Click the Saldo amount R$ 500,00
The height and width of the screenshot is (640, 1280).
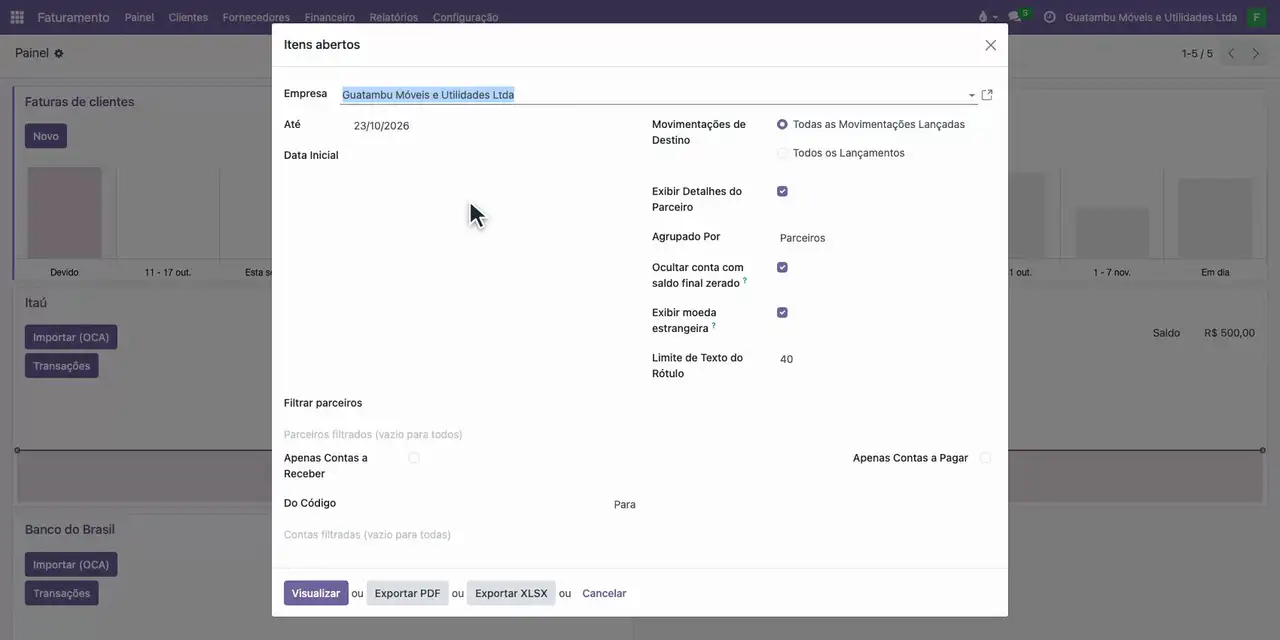point(1229,333)
